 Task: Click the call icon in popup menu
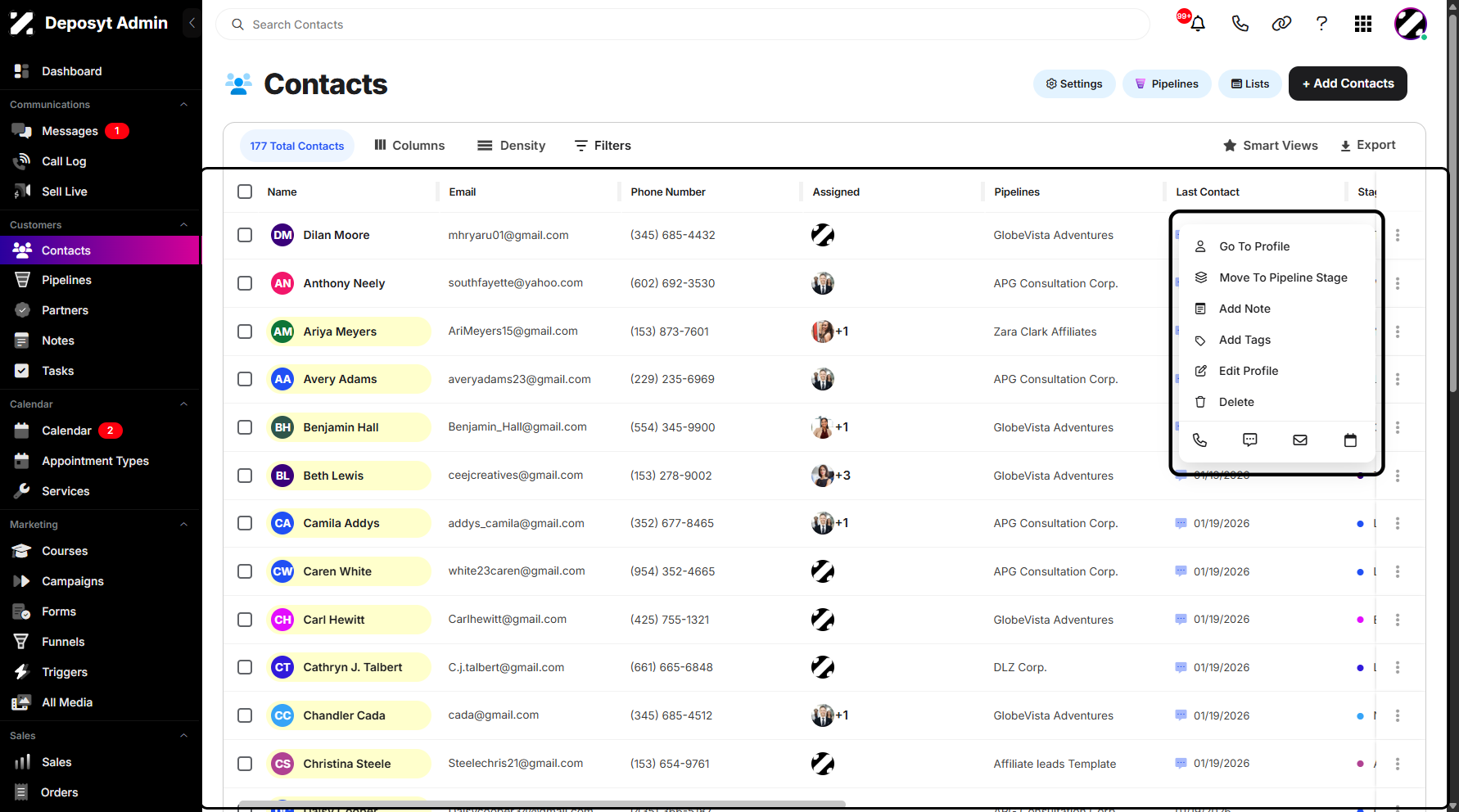click(x=1200, y=440)
